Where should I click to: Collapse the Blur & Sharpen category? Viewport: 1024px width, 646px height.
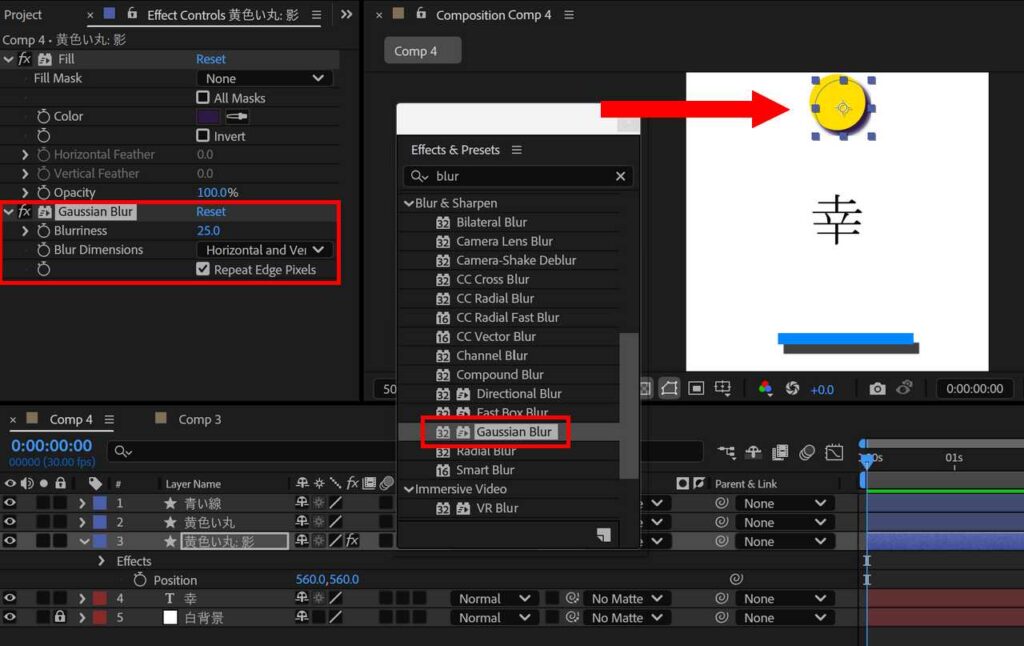coord(409,203)
